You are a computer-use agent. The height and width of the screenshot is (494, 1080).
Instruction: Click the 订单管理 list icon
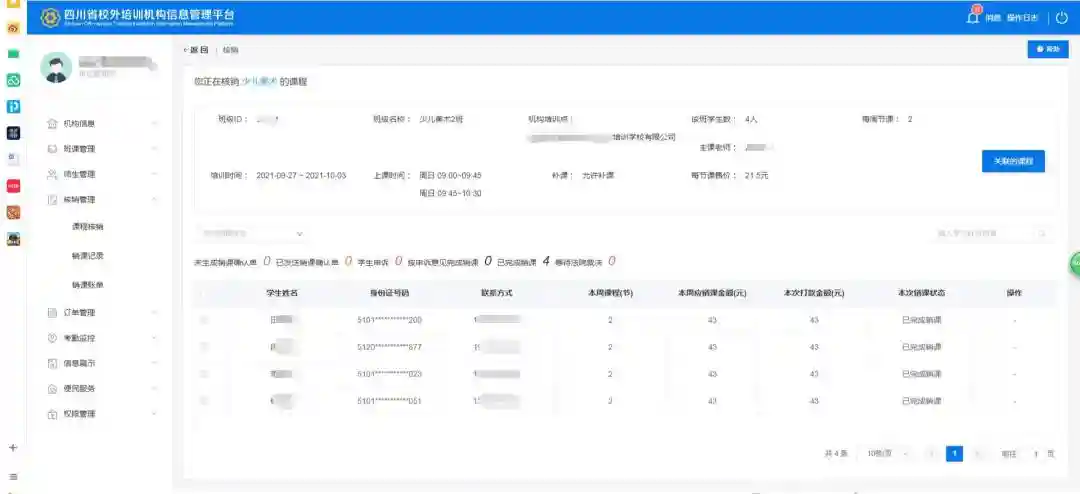click(x=53, y=312)
